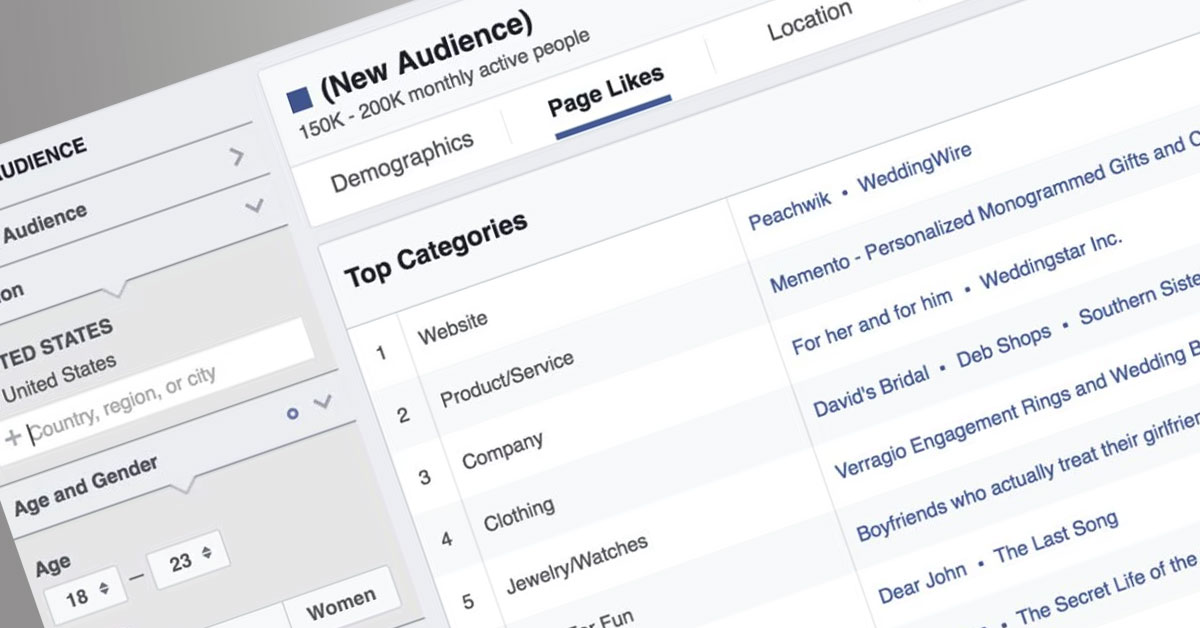Open the location dropdown chevron
Image resolution: width=1200 pixels, height=628 pixels.
[322, 402]
